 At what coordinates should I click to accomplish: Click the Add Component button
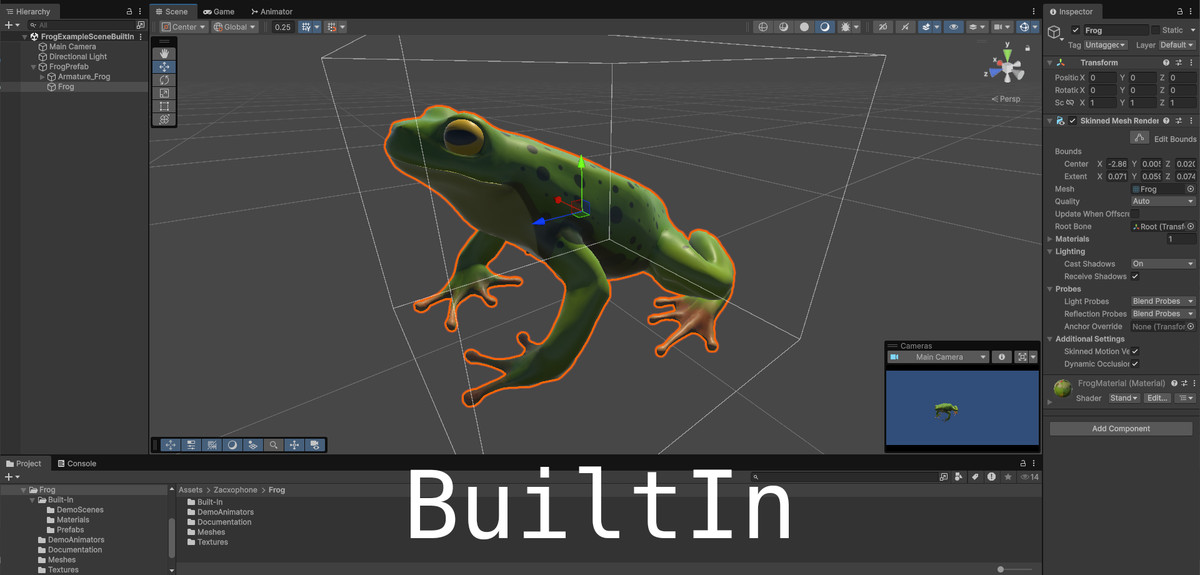[1121, 428]
